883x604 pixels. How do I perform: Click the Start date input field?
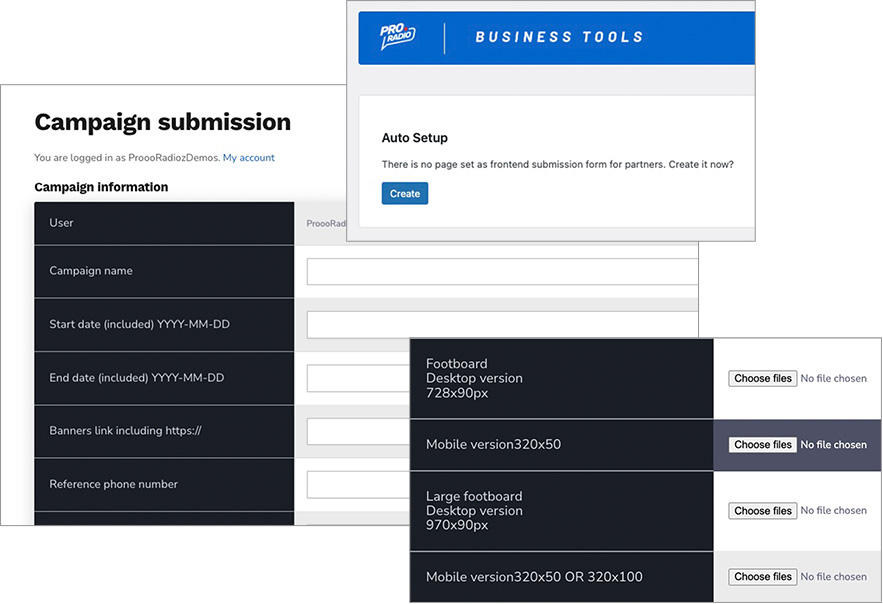pos(500,325)
